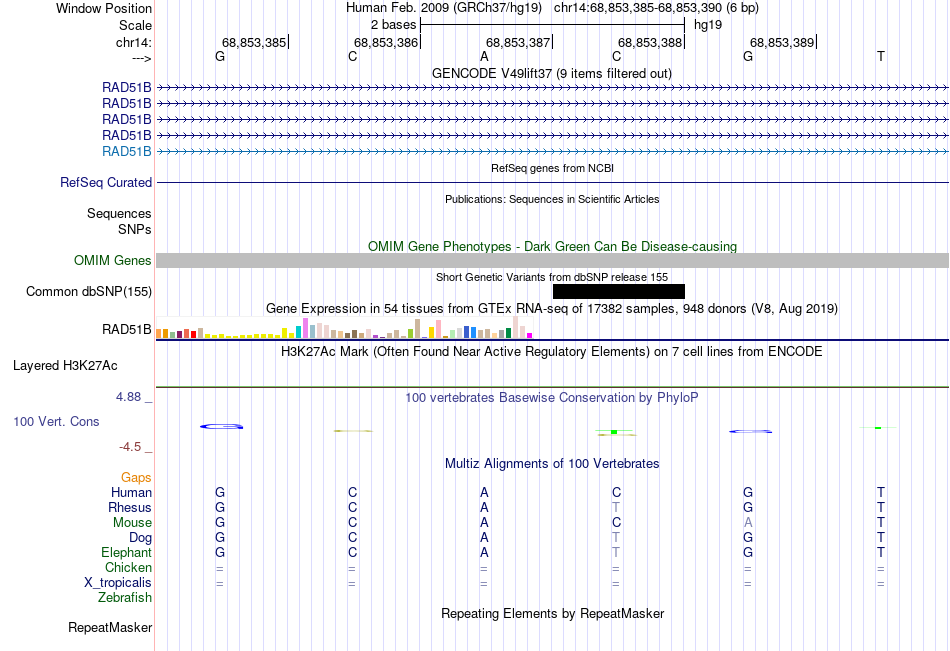The image size is (950, 651).
Task: Click the 2 bases scale bar
Action: (x=553, y=25)
